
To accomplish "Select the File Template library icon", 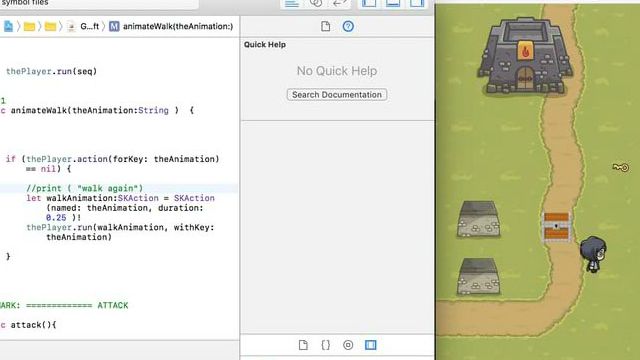I will click(303, 345).
